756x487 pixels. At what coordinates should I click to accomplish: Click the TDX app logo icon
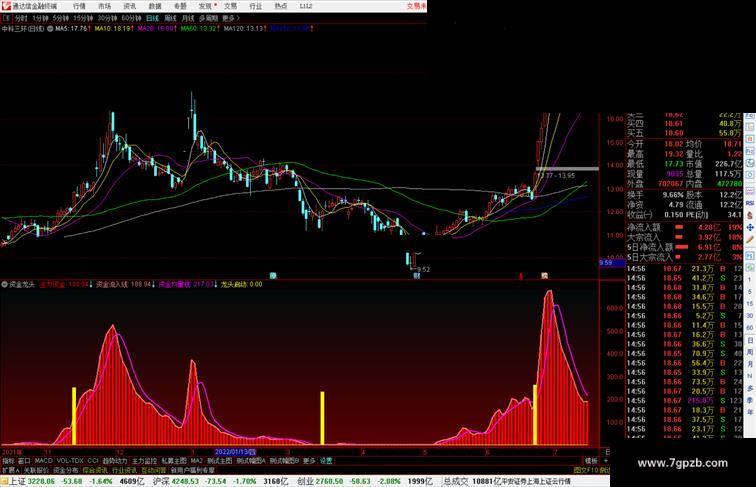pos(6,6)
